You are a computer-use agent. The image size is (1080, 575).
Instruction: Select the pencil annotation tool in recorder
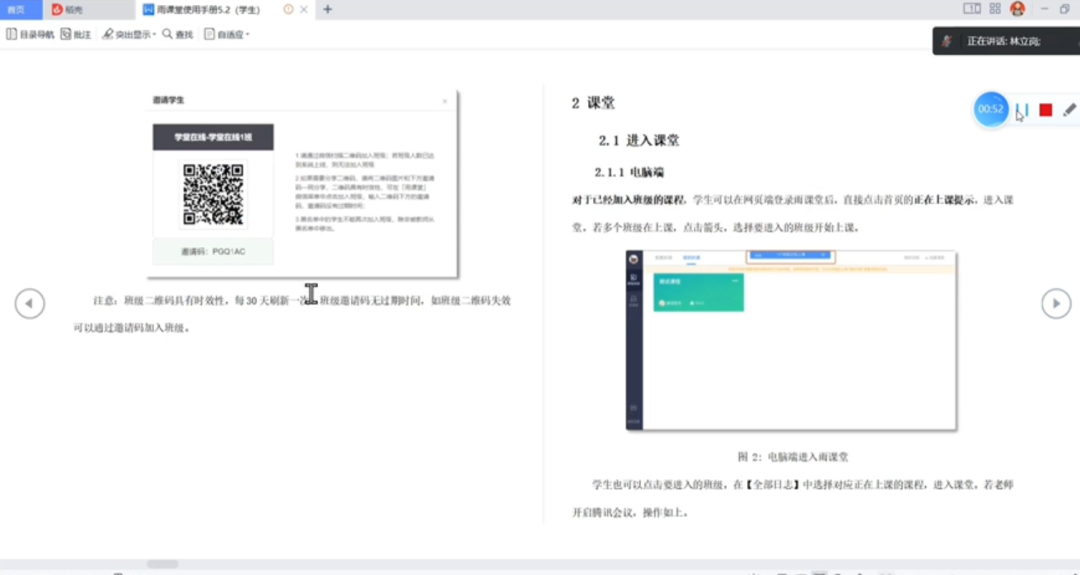1069,110
